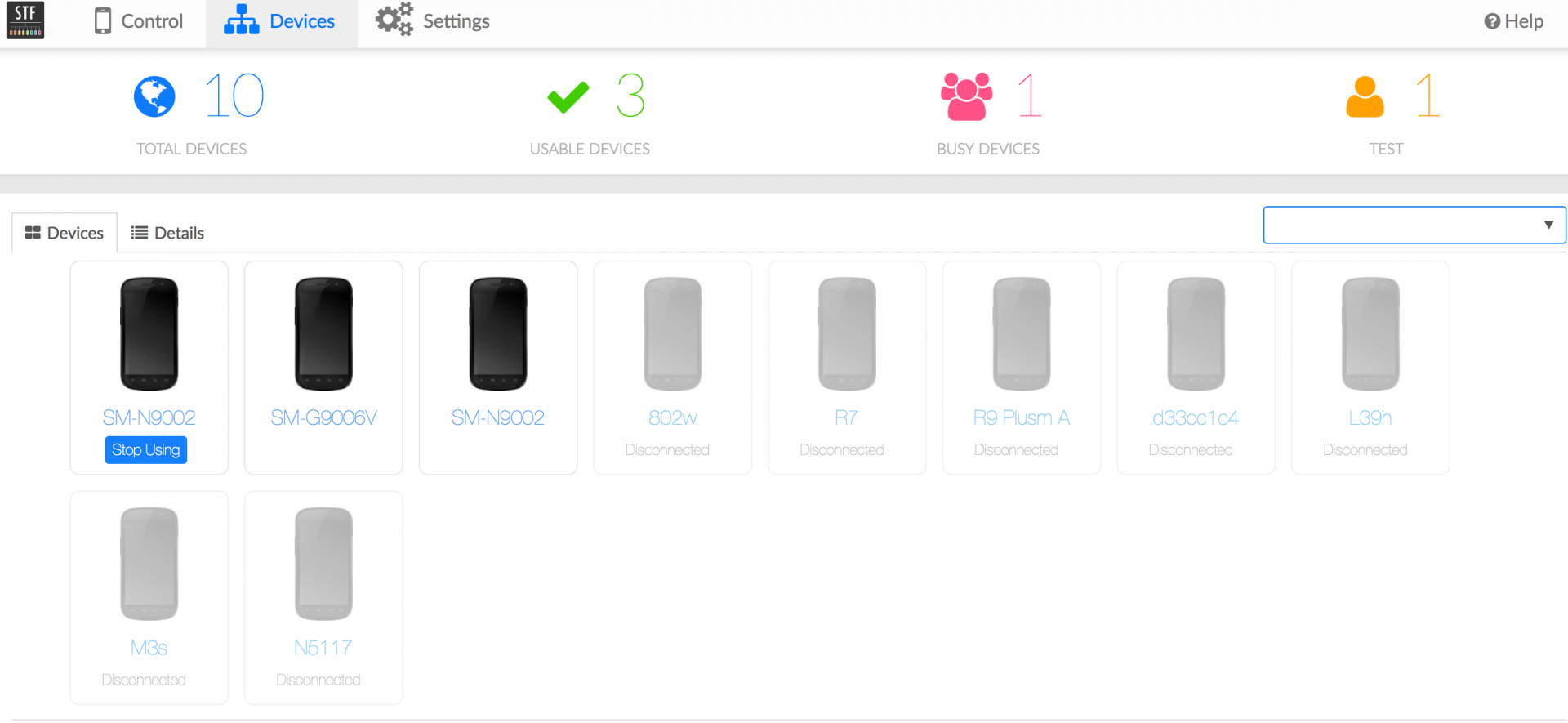
Task: Open the Devices navigation menu item
Action: [x=281, y=21]
